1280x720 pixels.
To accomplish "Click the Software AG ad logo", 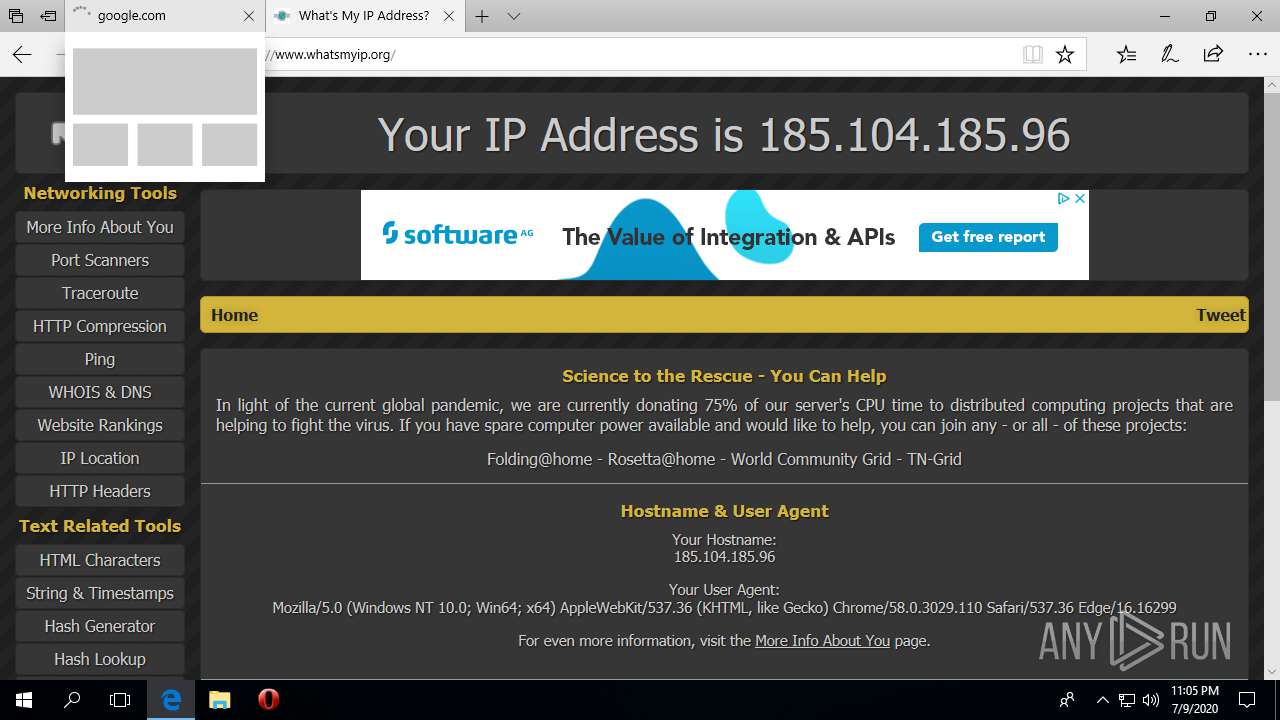I will point(457,235).
